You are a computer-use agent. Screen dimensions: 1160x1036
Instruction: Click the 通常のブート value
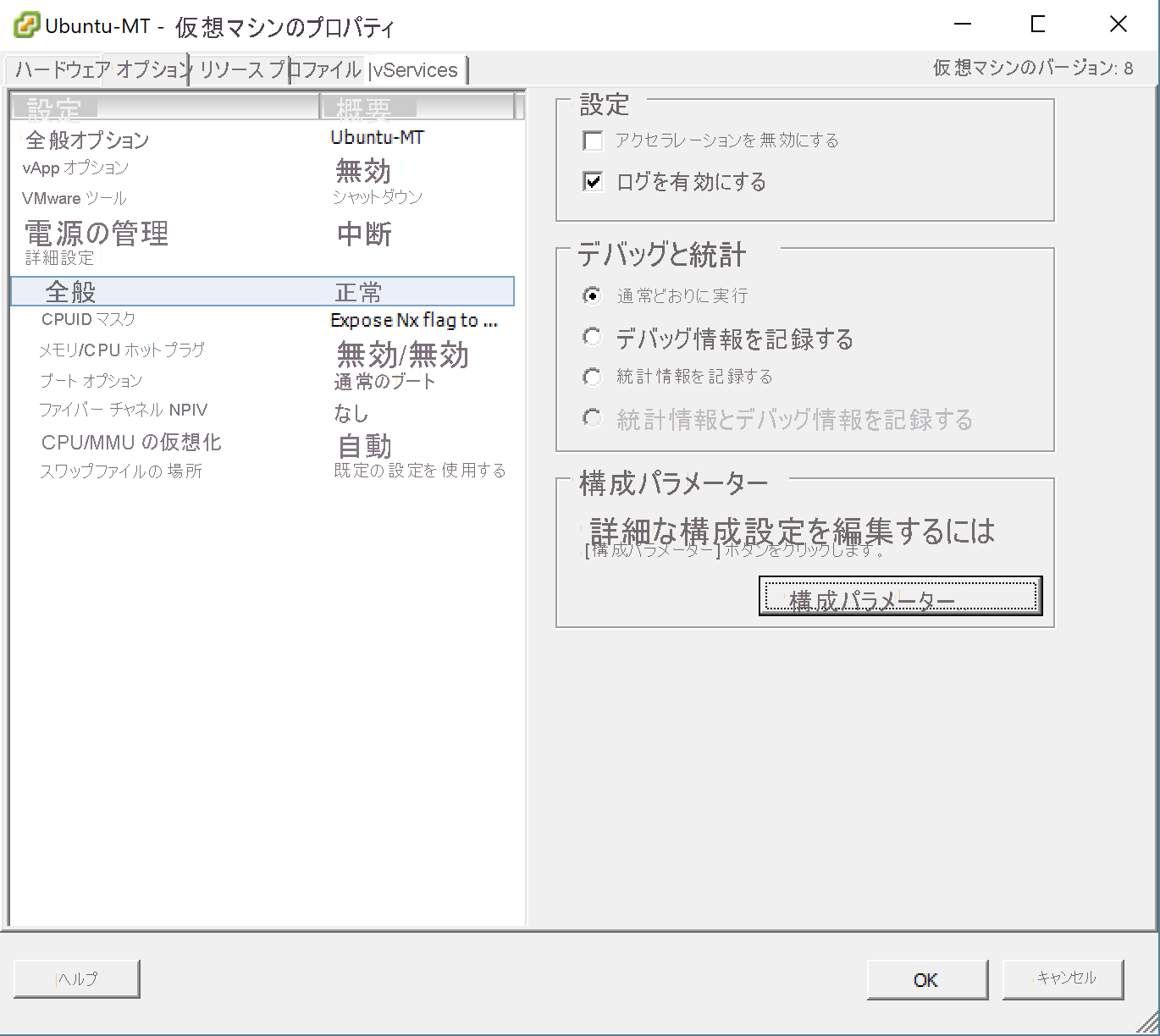[x=384, y=382]
